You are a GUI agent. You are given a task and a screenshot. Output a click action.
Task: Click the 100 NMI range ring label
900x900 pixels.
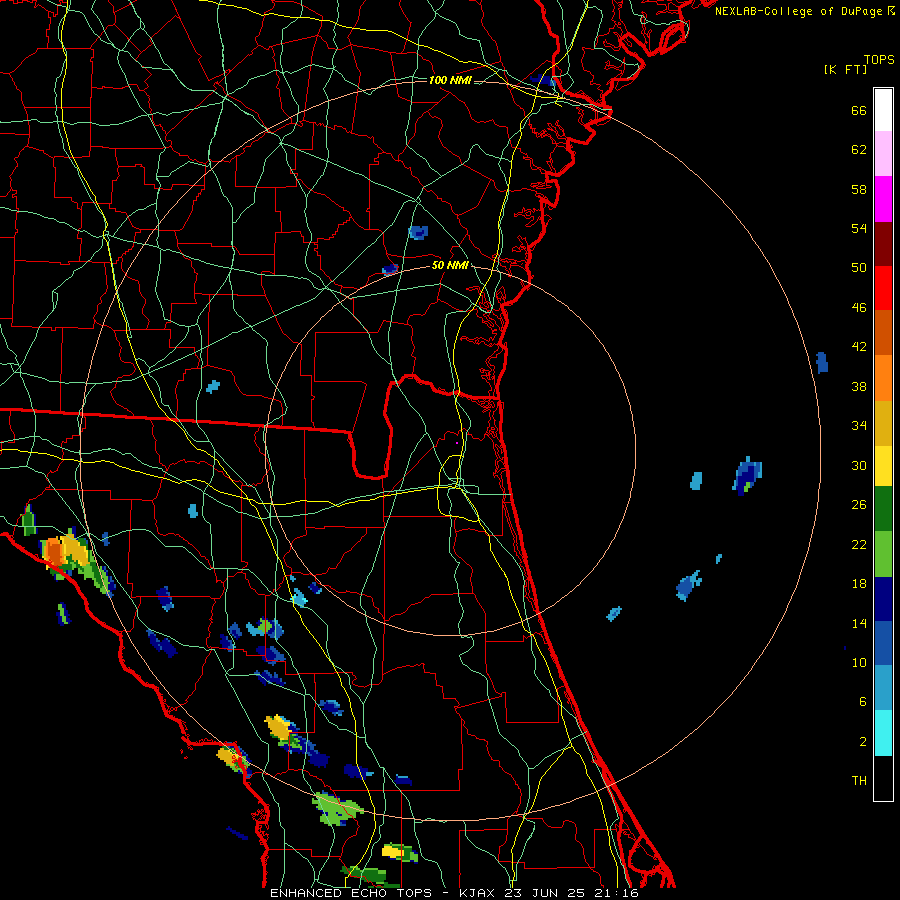(450, 80)
